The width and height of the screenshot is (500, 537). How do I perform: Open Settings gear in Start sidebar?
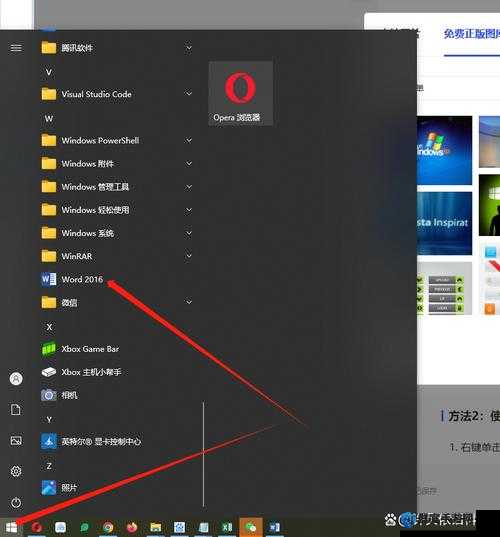pyautogui.click(x=16, y=471)
